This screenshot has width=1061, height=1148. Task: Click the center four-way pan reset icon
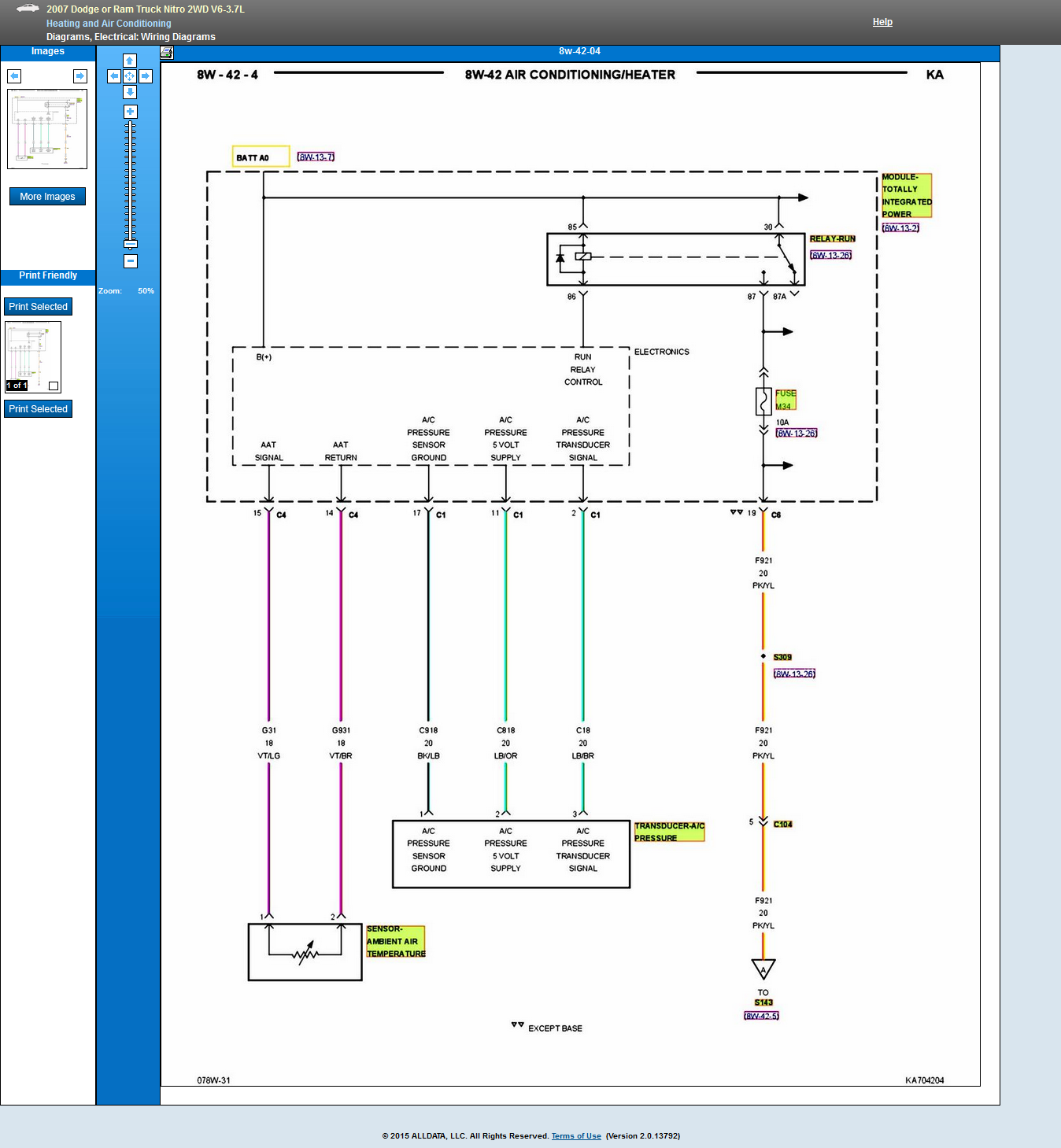click(130, 76)
